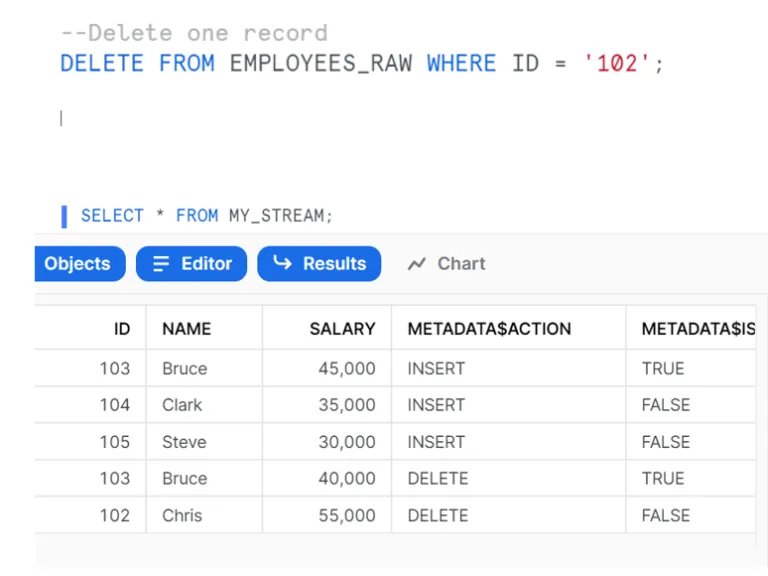Switch to the Objects tab
The image size is (768, 576).
[77, 264]
